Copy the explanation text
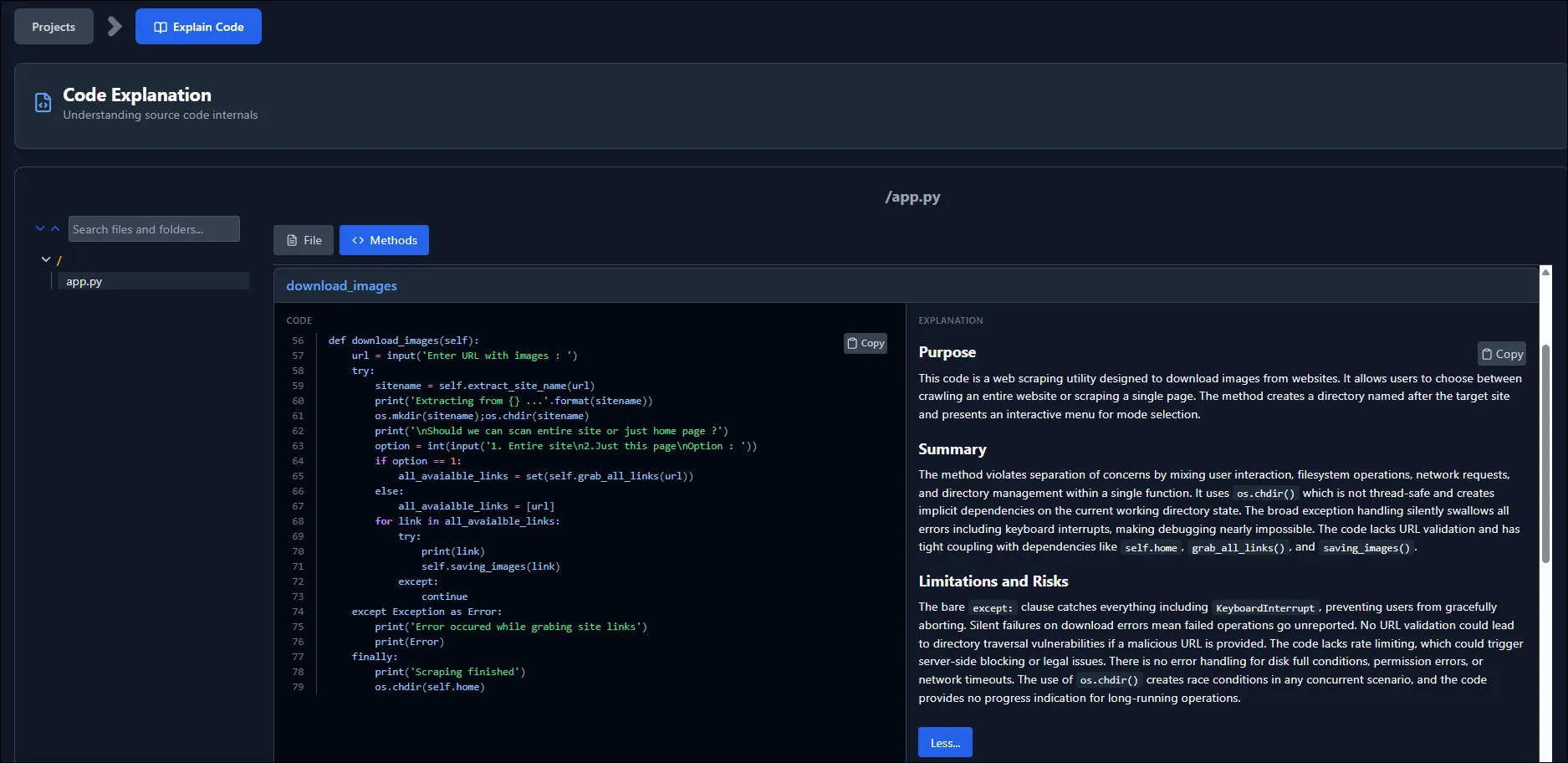The width and height of the screenshot is (1568, 763). (1502, 354)
